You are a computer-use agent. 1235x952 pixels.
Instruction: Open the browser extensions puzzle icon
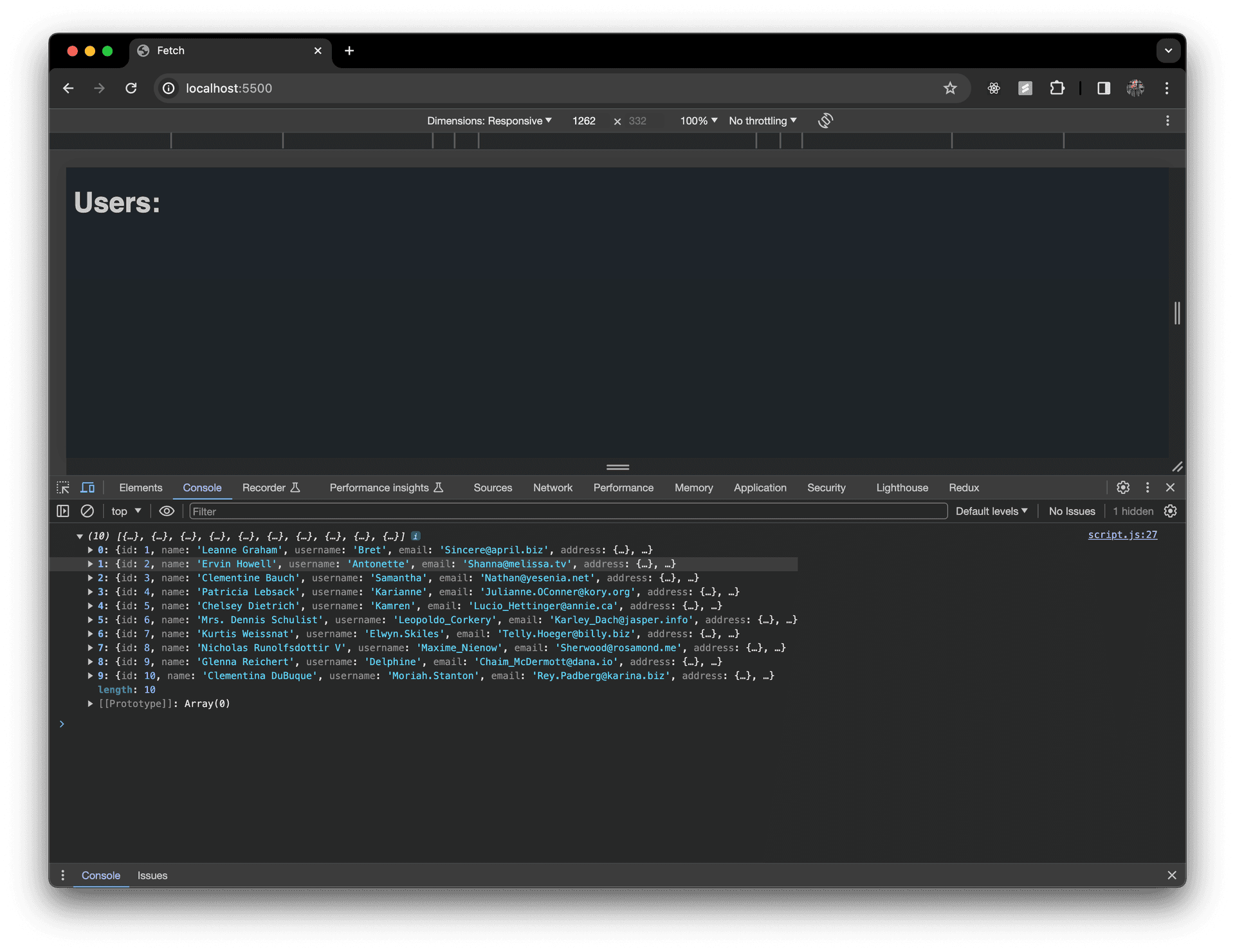(1057, 88)
